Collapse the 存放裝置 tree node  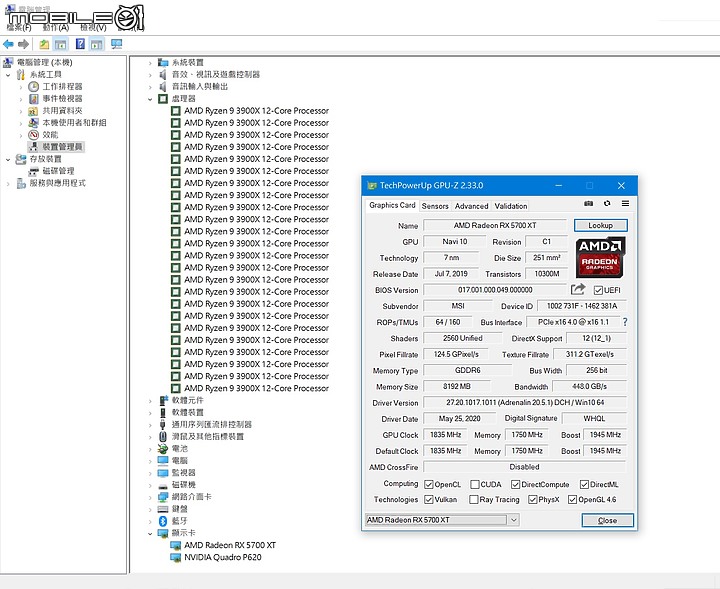[8, 159]
